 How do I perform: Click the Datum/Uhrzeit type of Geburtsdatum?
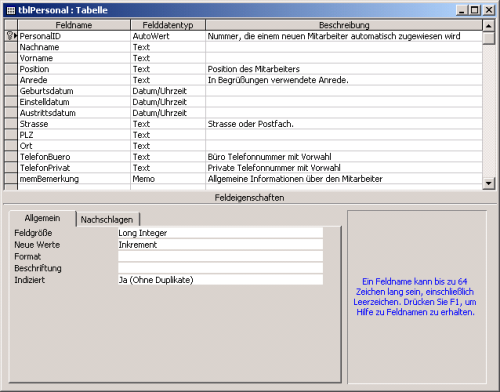tap(168, 91)
